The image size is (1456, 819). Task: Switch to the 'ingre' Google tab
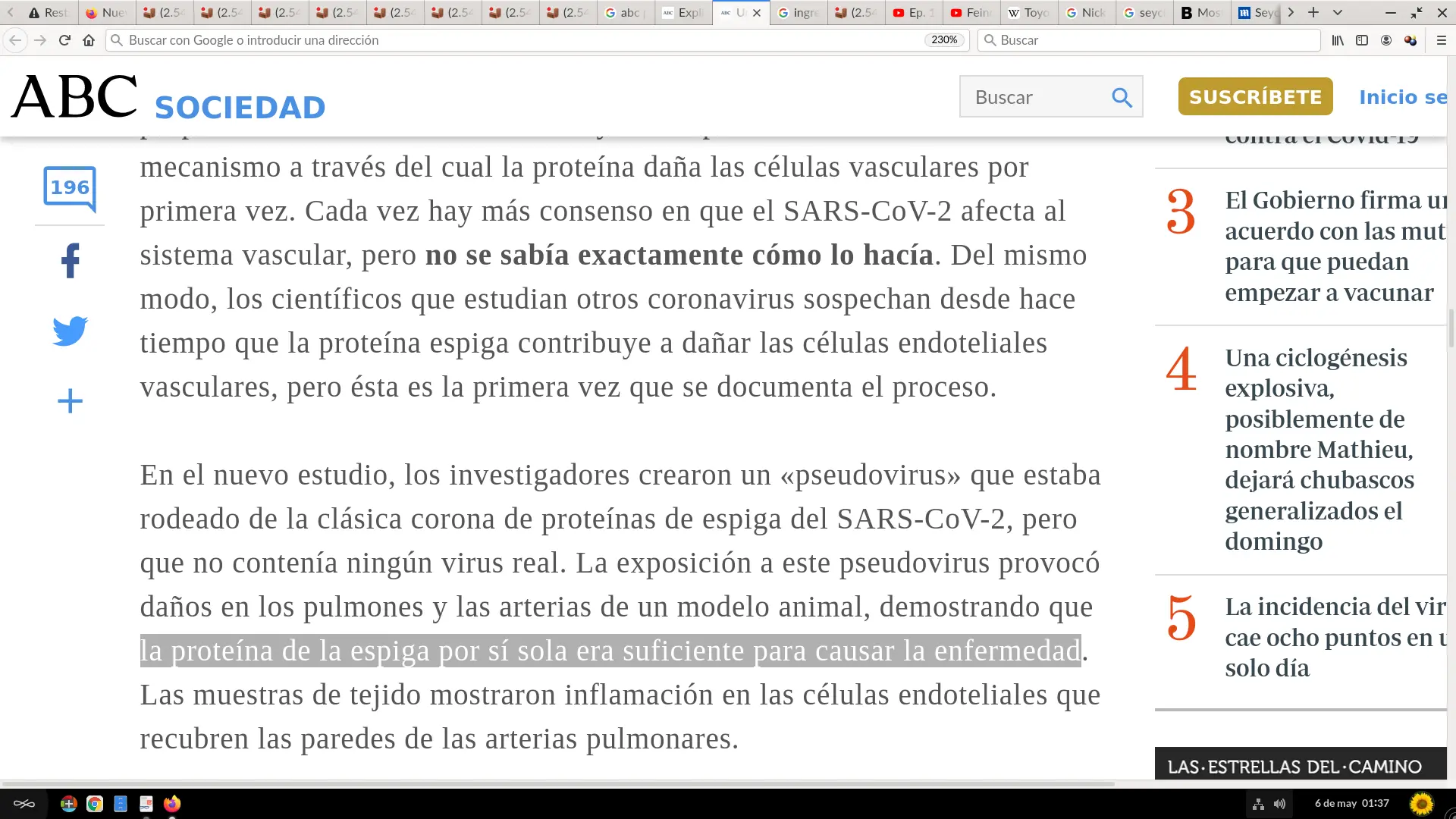798,12
